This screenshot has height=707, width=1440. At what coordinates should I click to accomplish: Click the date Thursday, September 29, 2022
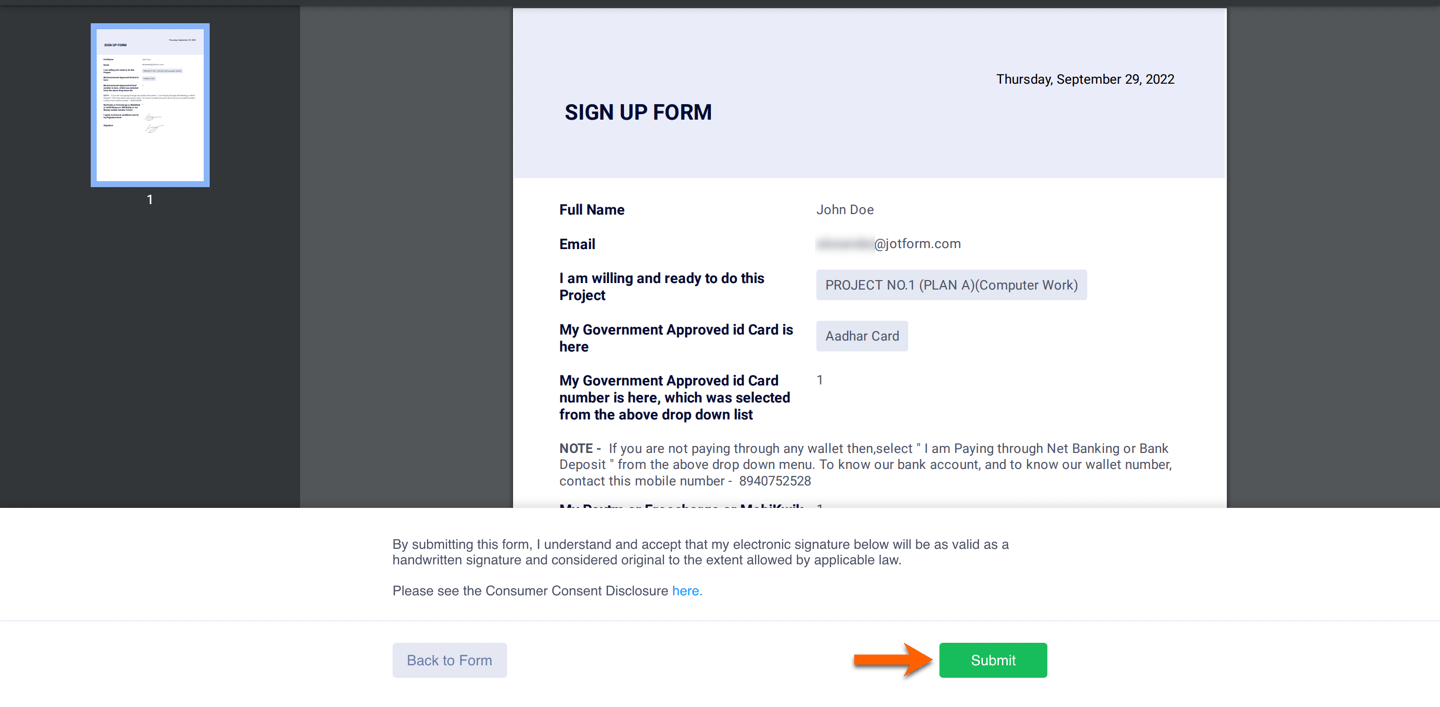1085,79
